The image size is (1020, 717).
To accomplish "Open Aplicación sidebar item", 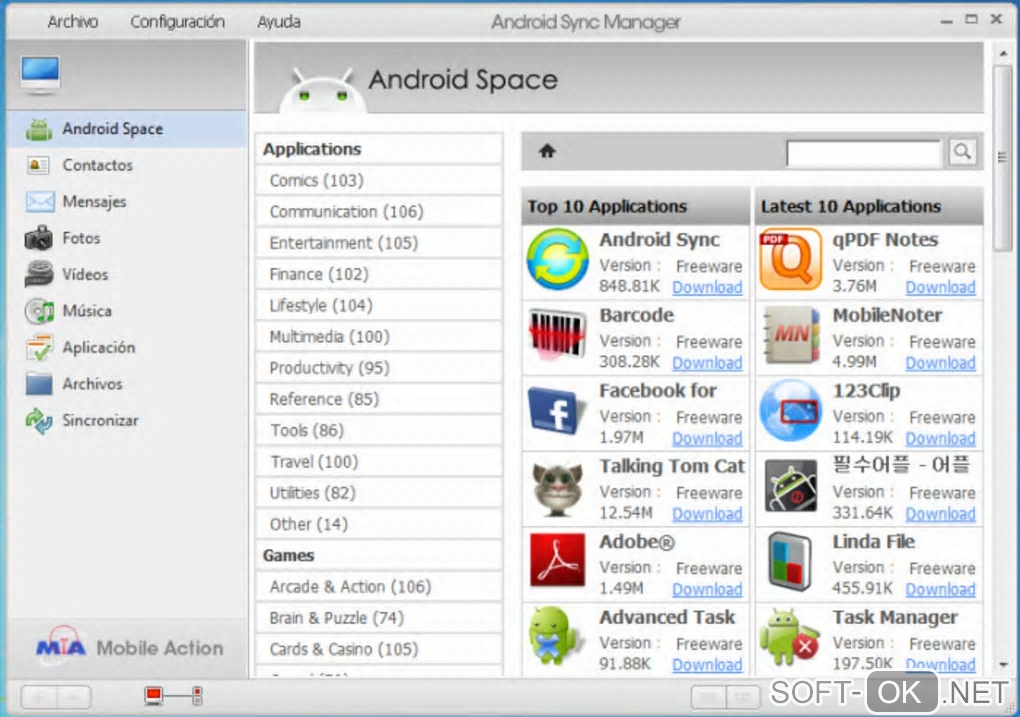I will (126, 347).
